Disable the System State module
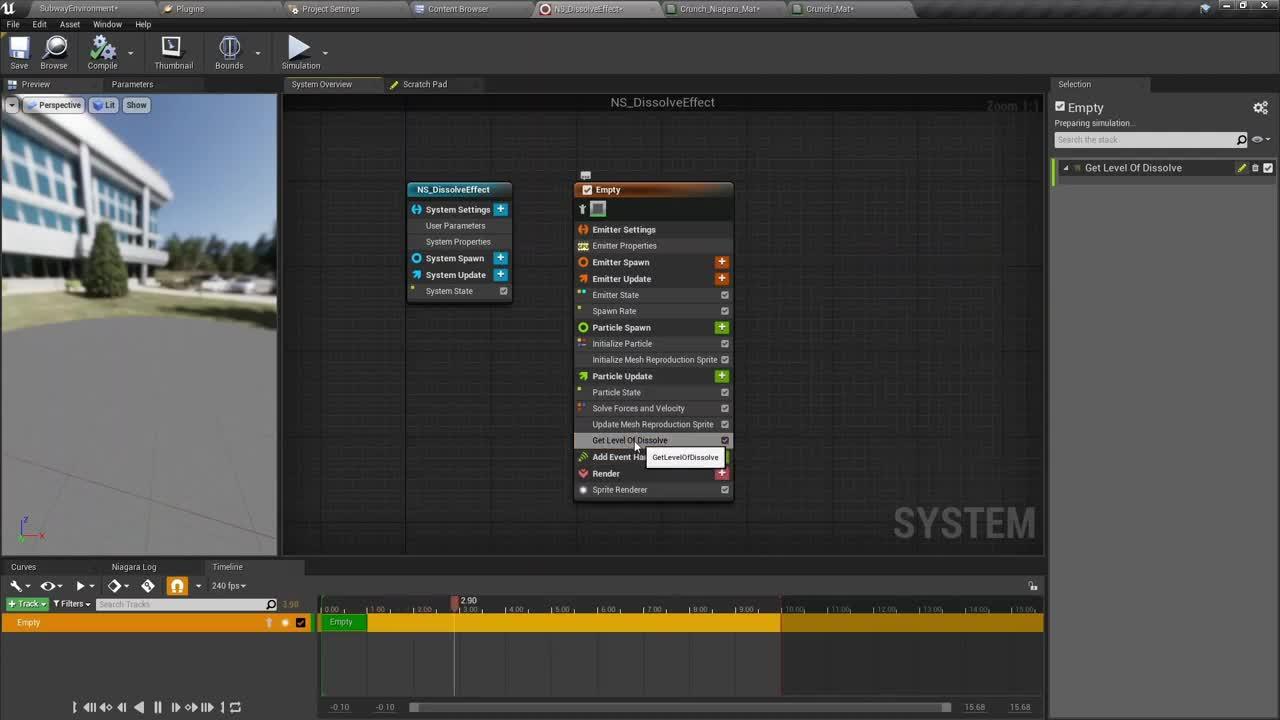 [x=503, y=291]
